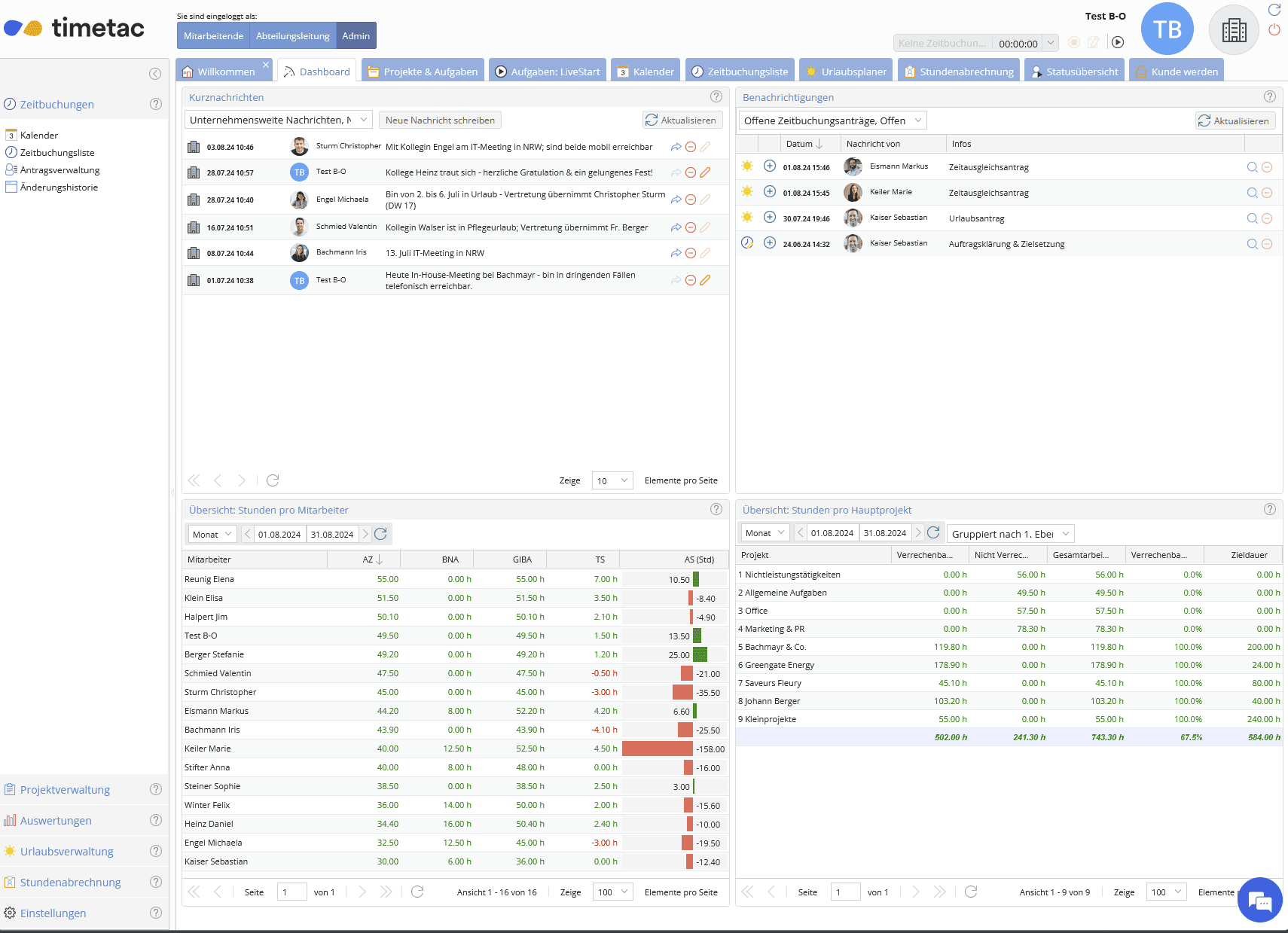Click Aktualisieren in the Benachrichtigungen panel
Image resolution: width=1288 pixels, height=933 pixels.
1235,120
